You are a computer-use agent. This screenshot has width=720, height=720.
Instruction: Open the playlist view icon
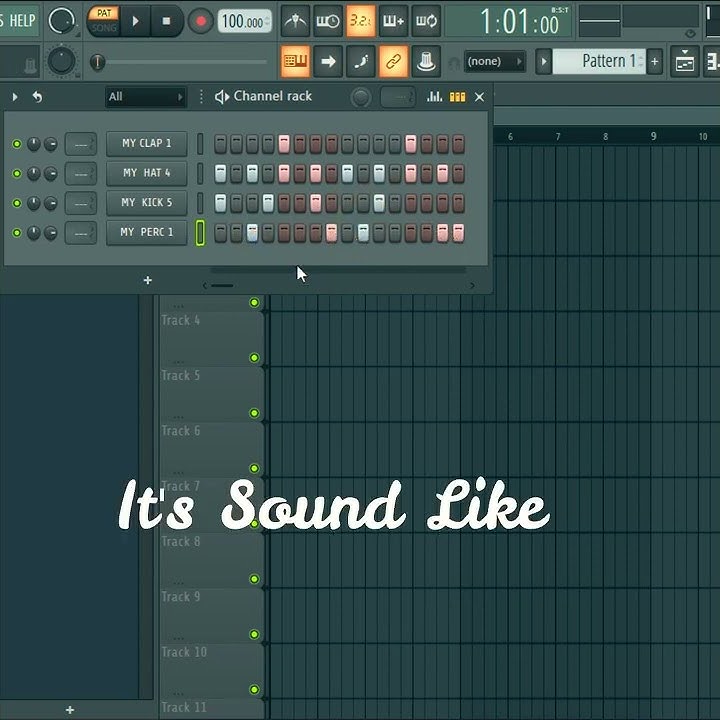click(685, 61)
